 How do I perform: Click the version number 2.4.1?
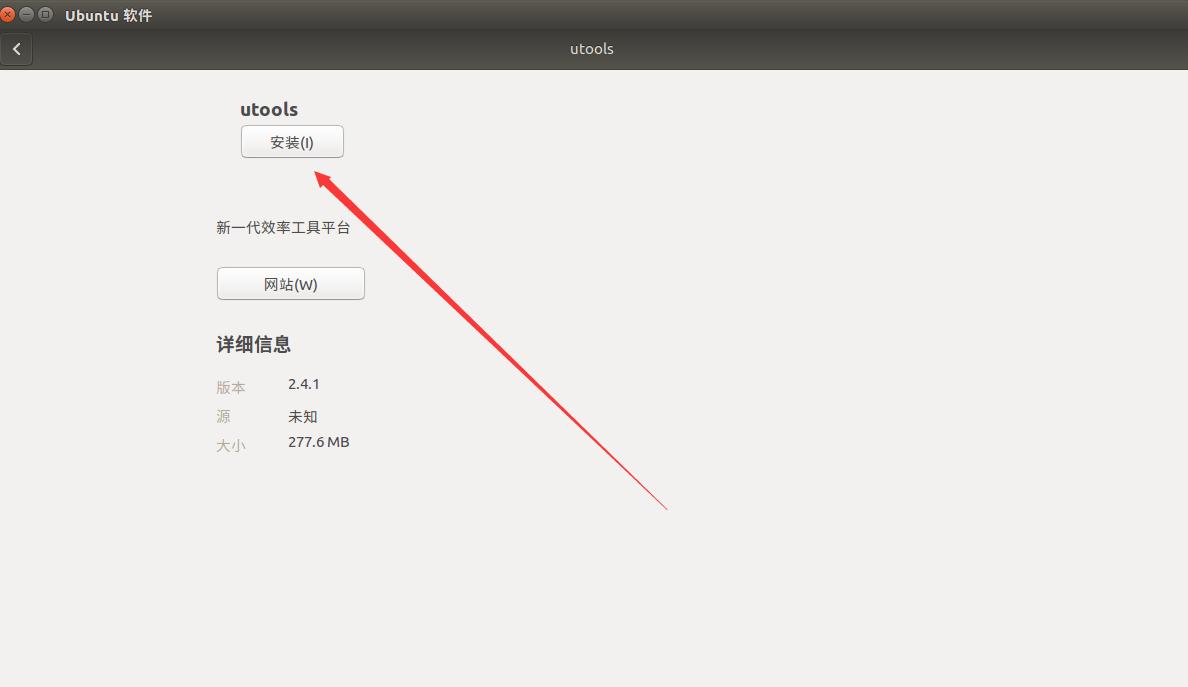click(x=301, y=384)
